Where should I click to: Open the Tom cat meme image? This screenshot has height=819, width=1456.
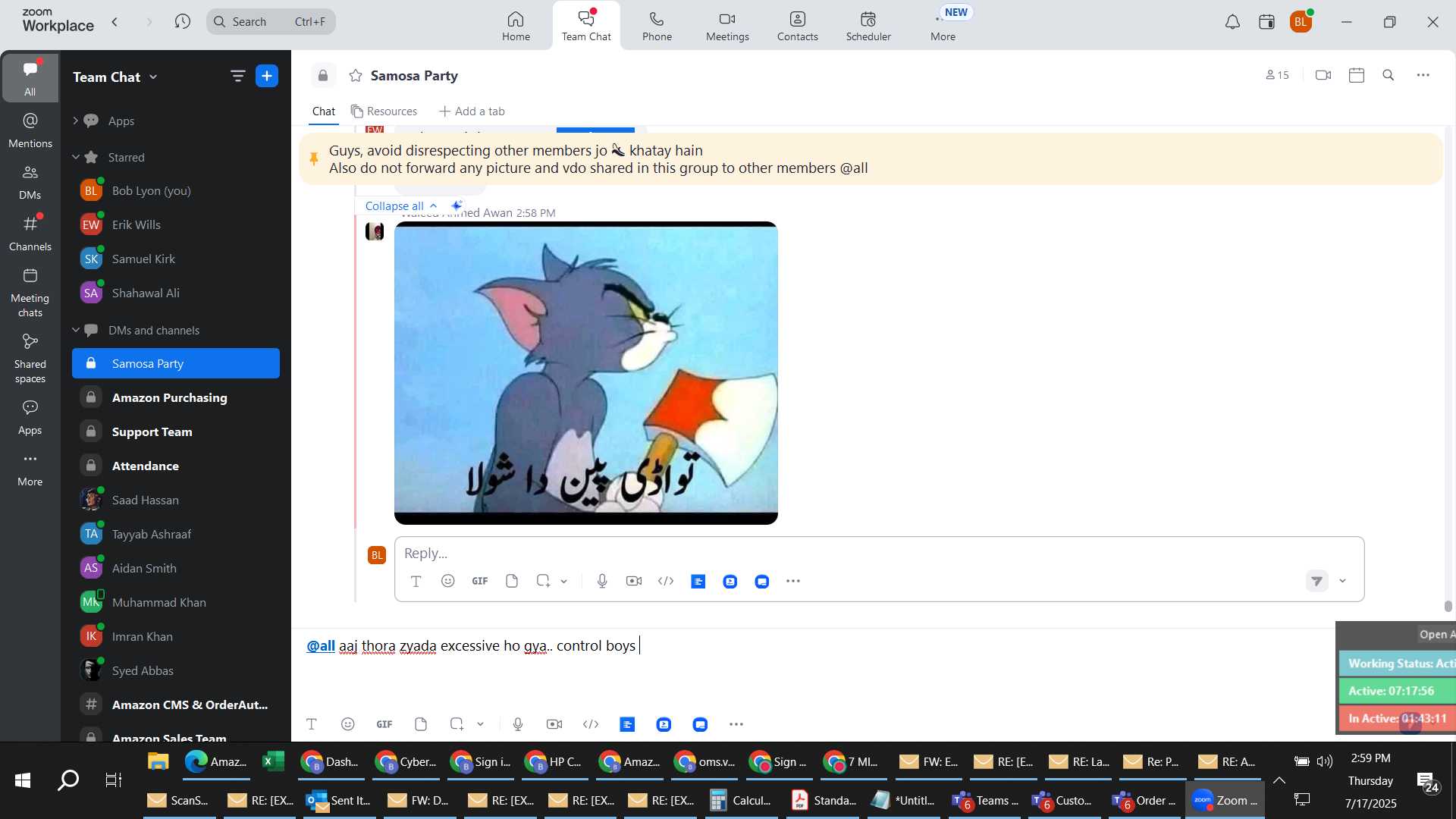[x=585, y=372]
